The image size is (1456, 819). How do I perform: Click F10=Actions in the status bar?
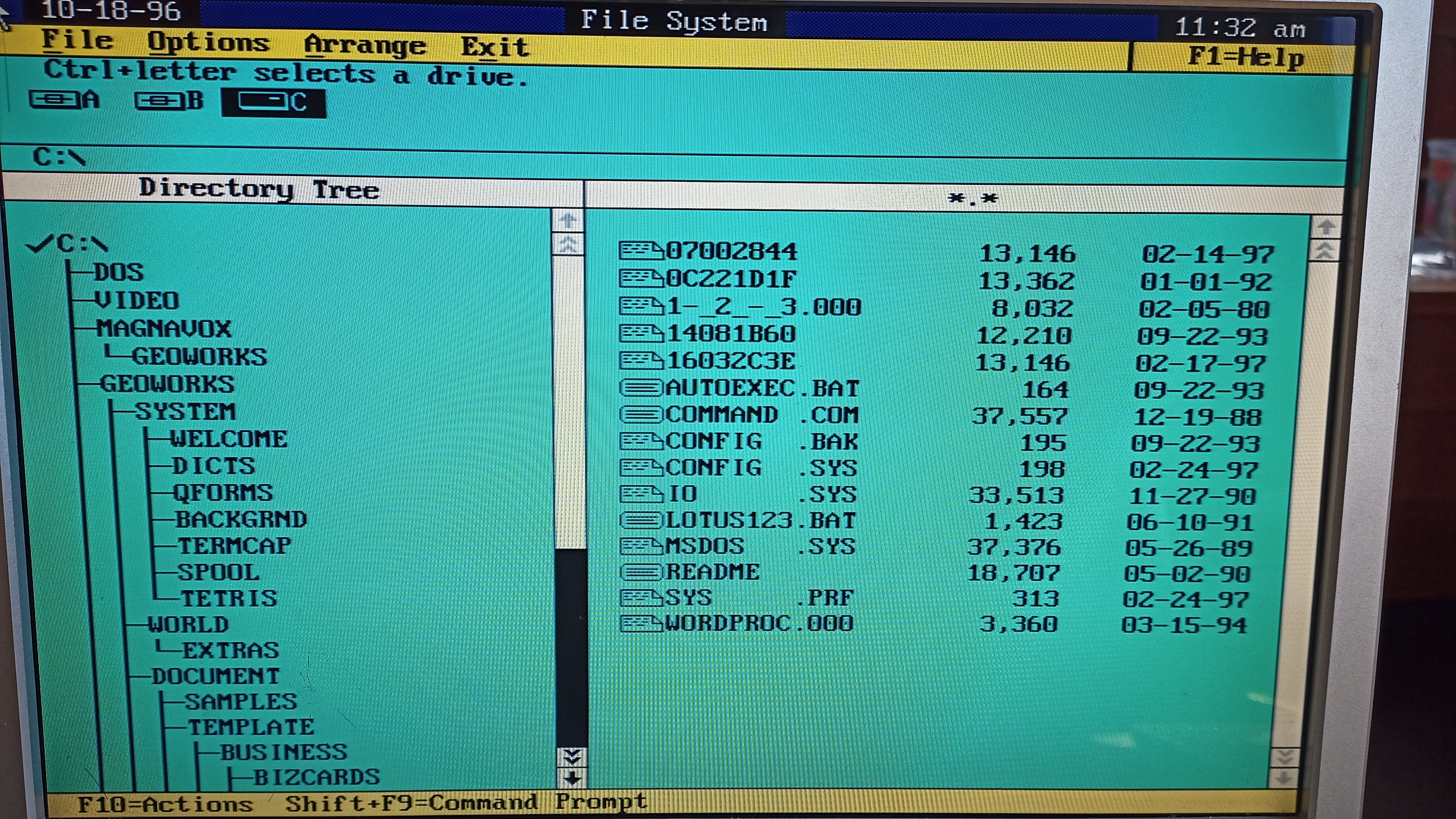165,804
